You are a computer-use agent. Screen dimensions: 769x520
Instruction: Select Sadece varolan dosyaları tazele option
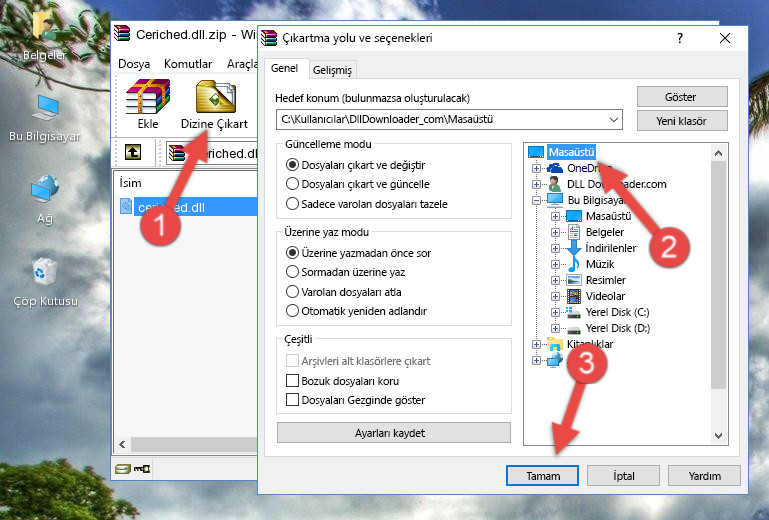(x=366, y=204)
